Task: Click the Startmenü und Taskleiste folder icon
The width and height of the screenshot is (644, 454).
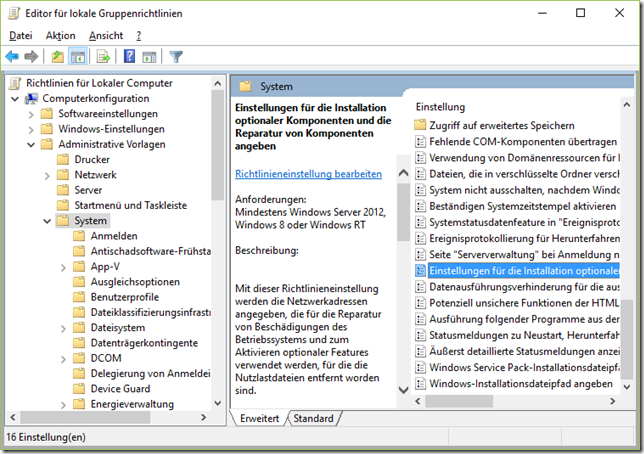Action: pyautogui.click(x=63, y=205)
